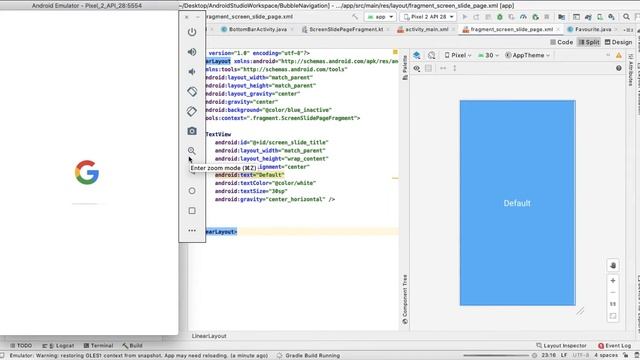Tap the emulator Overview square button
Screen dimensions: 640x360
coord(192,211)
